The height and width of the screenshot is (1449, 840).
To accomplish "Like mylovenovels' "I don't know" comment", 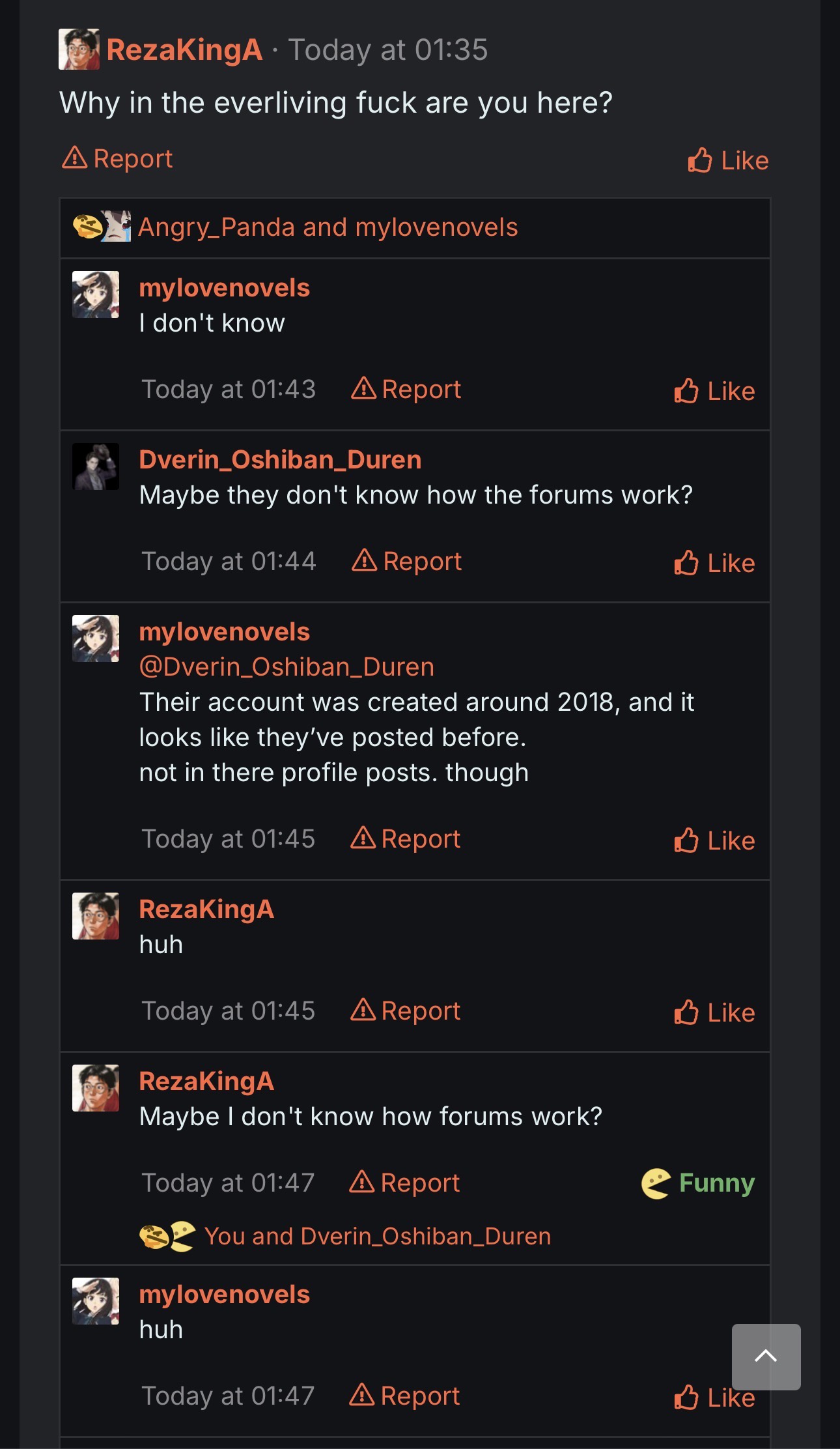I will pos(714,391).
